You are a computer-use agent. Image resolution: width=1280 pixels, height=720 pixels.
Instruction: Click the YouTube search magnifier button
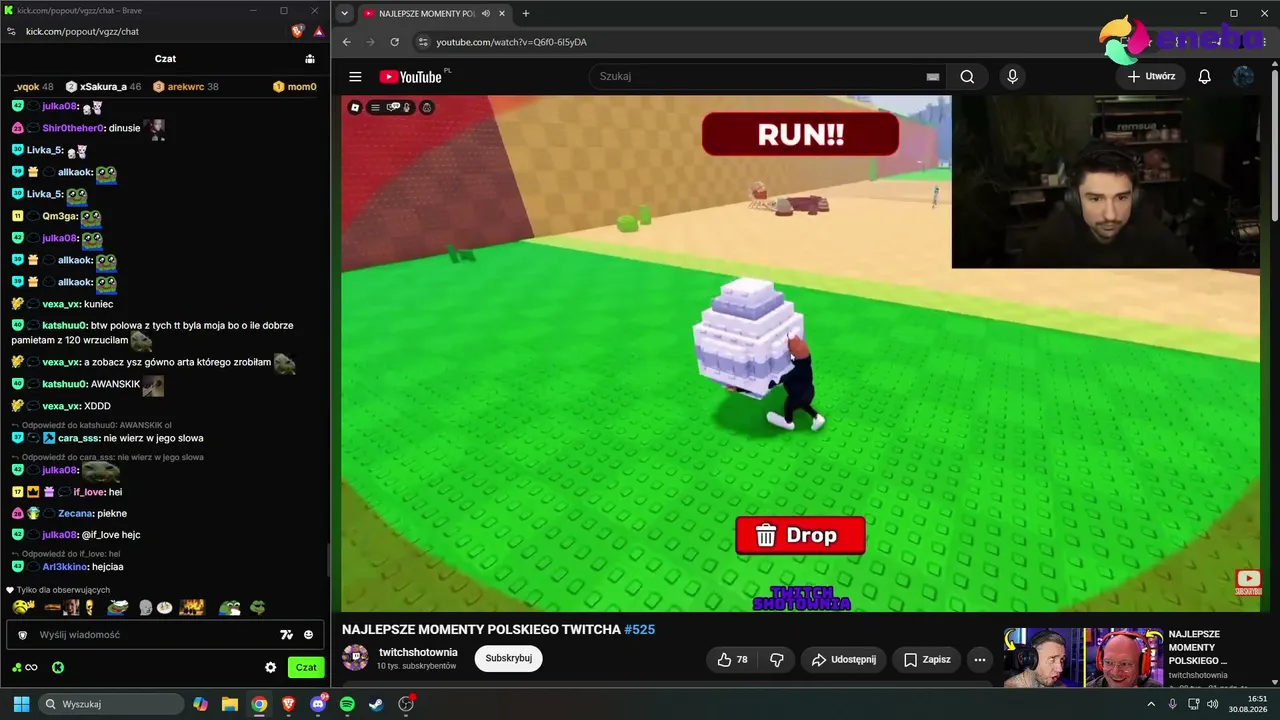click(x=967, y=76)
